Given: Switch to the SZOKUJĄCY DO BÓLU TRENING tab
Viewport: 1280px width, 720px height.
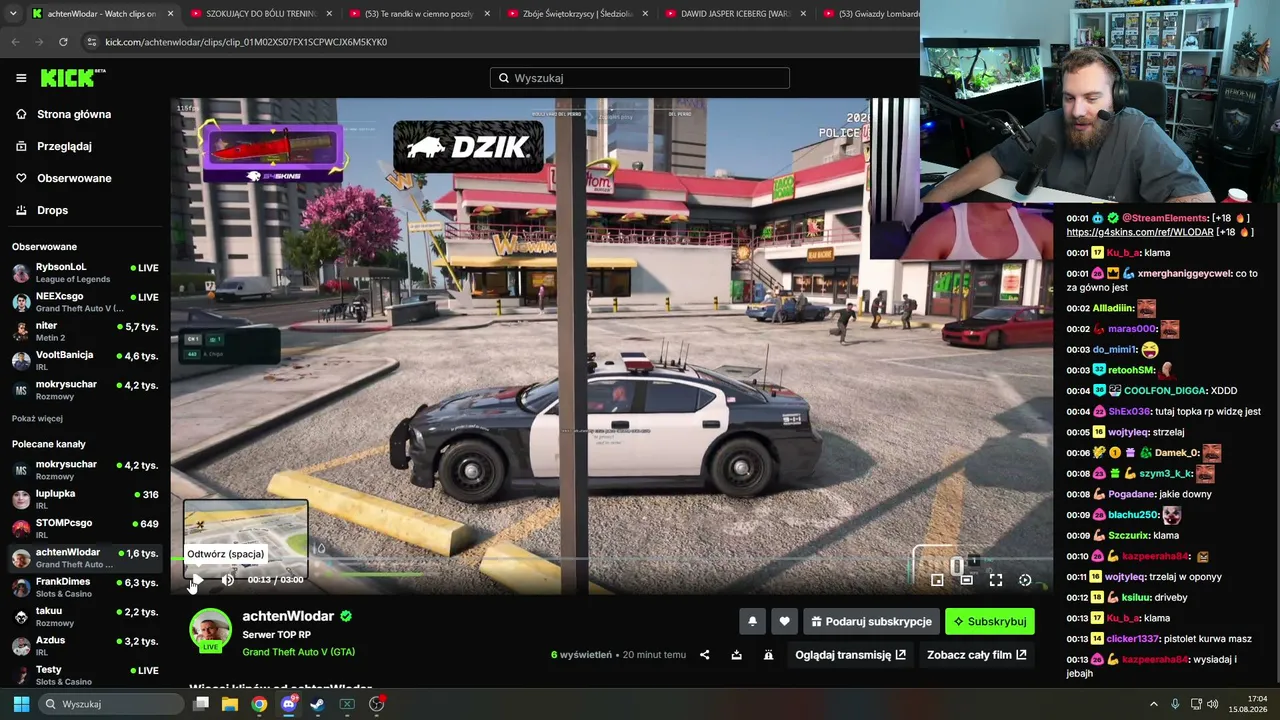Looking at the screenshot, I should pos(260,14).
